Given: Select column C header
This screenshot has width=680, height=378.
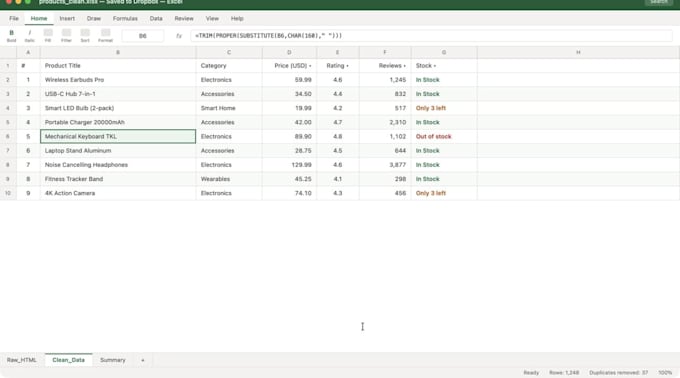Looking at the screenshot, I should [x=229, y=52].
